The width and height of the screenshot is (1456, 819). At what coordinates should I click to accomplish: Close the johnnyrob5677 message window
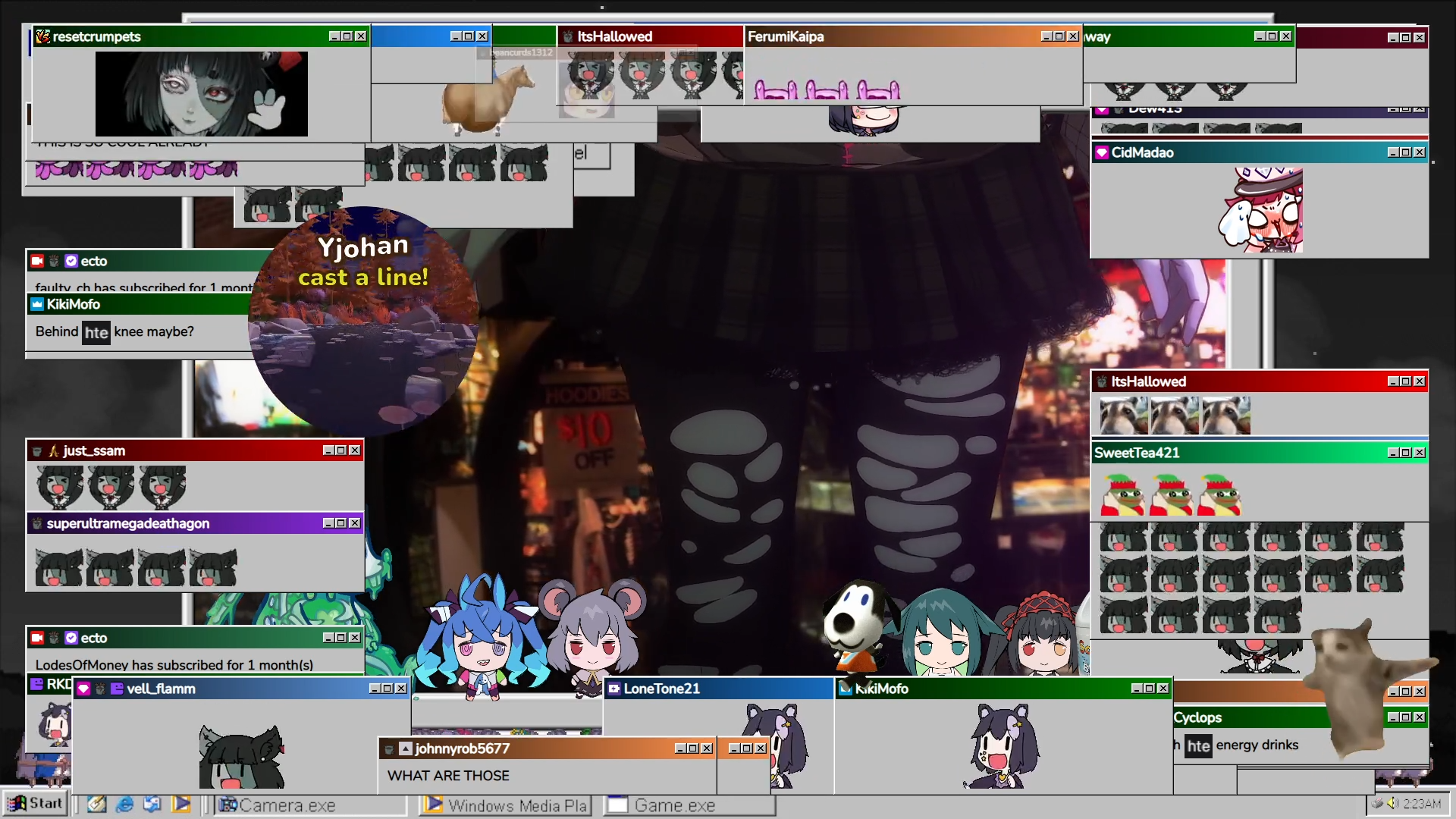[707, 748]
